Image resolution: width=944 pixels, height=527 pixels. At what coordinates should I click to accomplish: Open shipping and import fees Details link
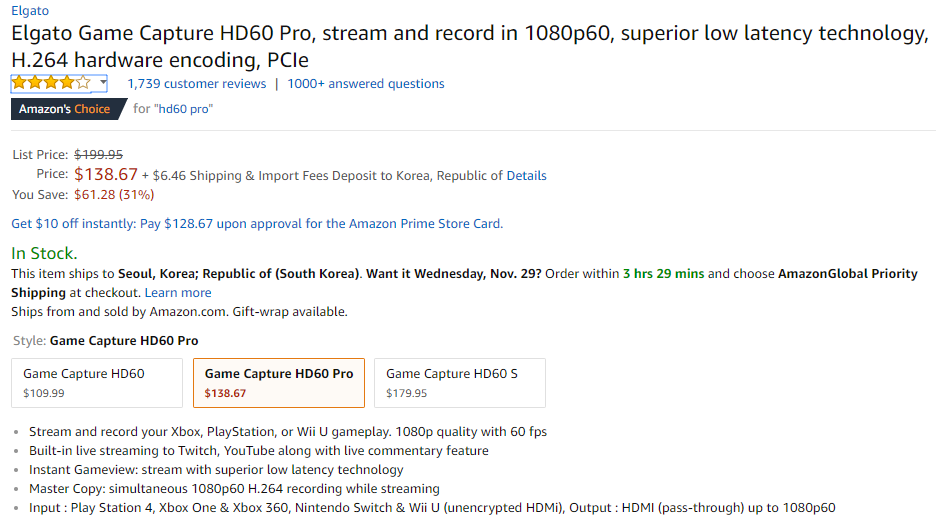point(526,176)
